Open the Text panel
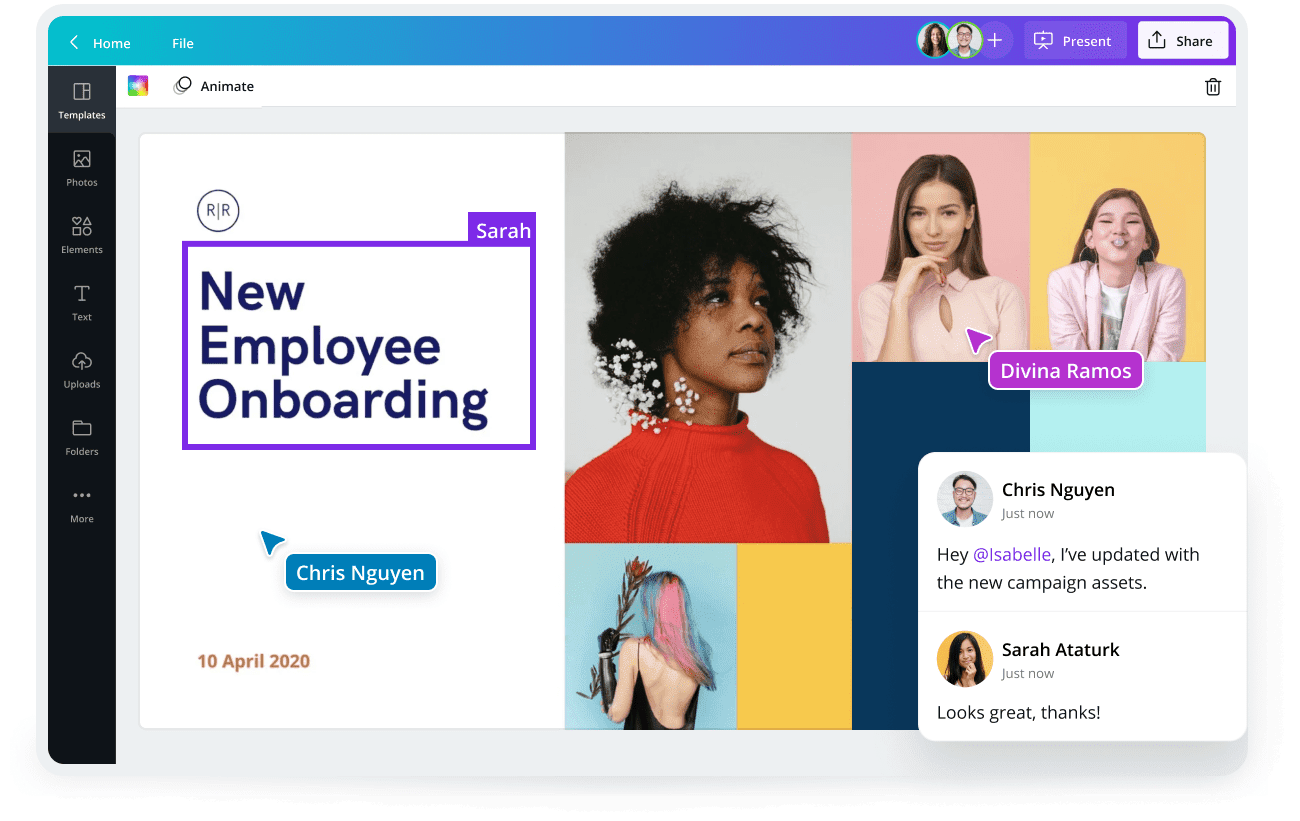This screenshot has height=821, width=1300. [x=81, y=301]
